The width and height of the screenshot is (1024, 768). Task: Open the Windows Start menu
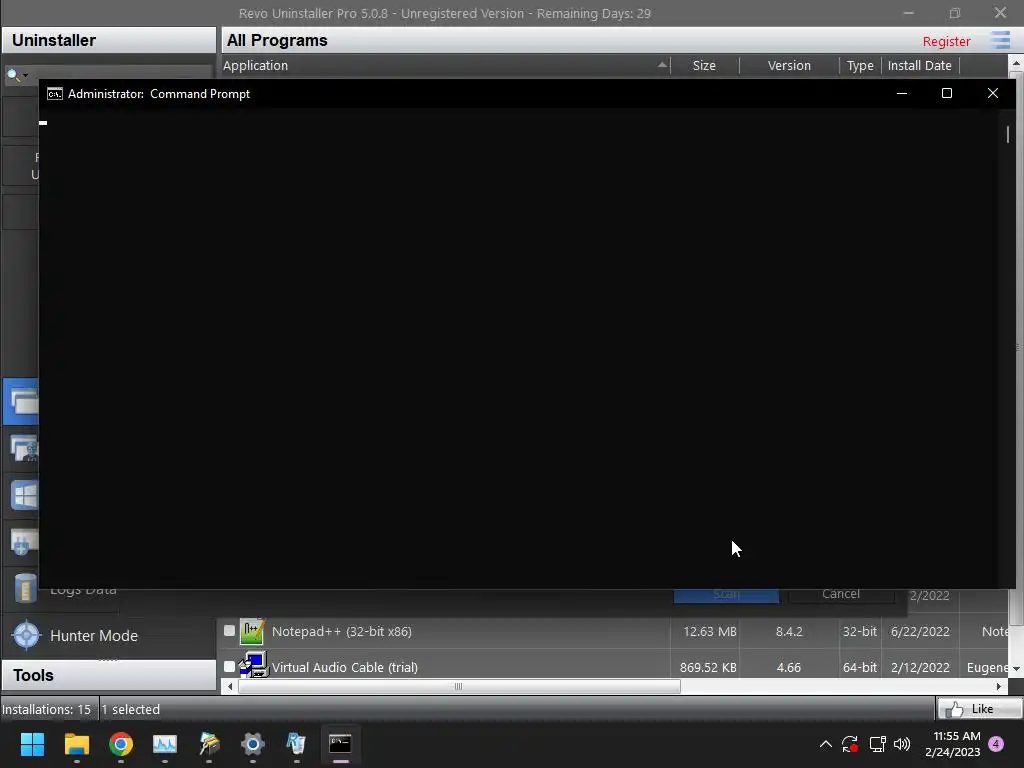(32, 744)
